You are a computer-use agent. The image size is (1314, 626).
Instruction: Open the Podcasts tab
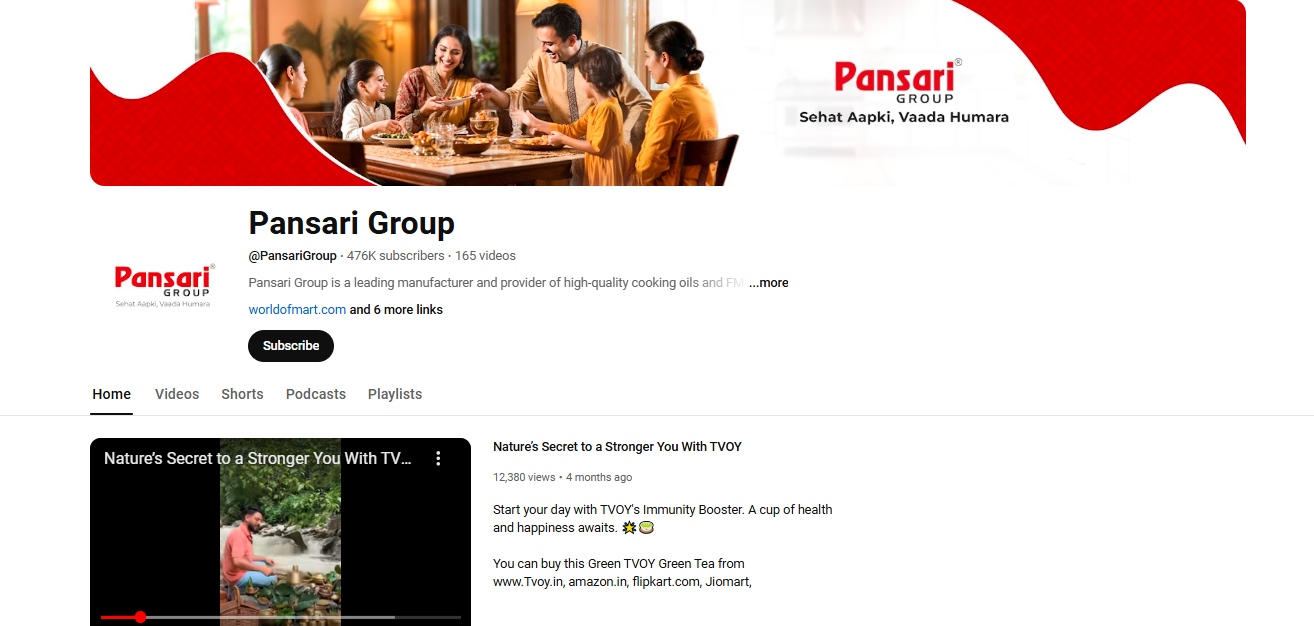(316, 394)
